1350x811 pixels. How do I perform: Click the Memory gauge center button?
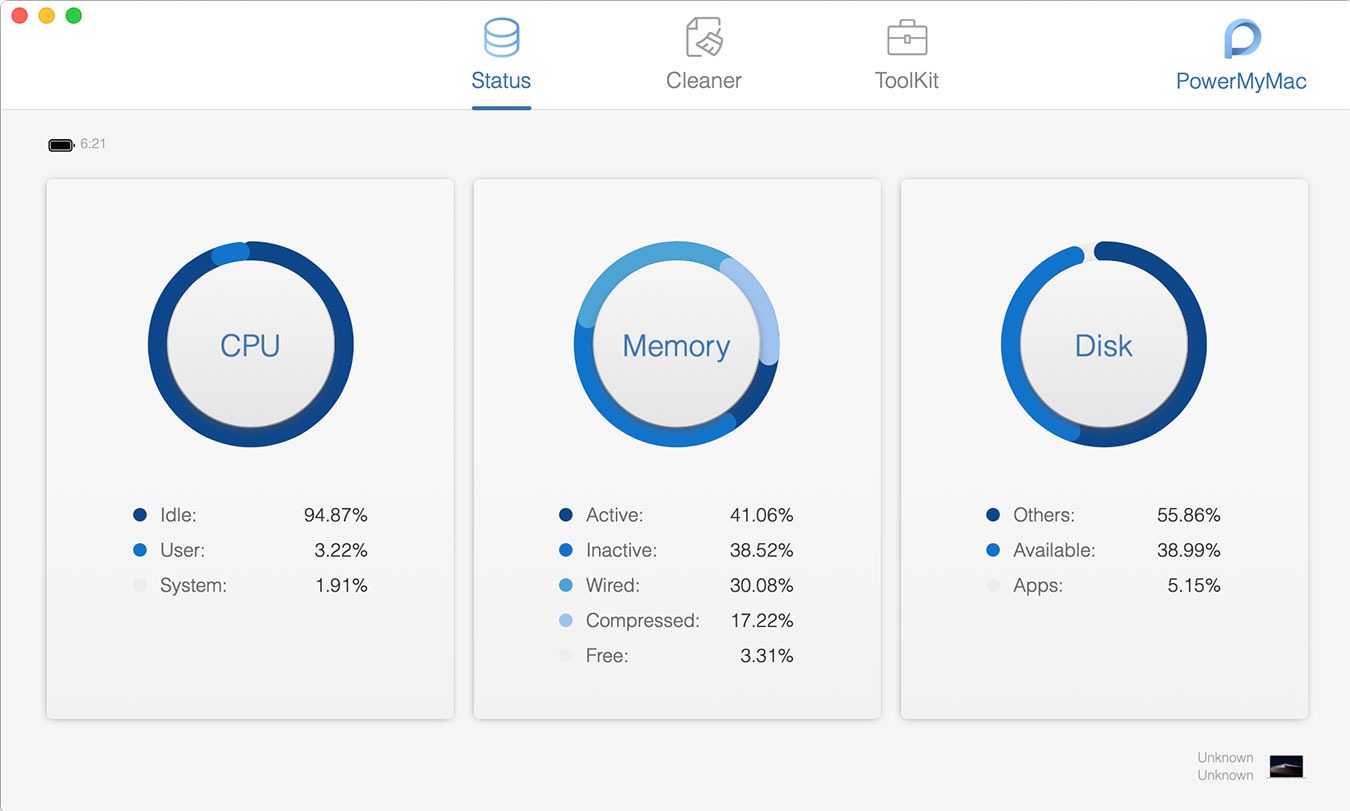point(676,345)
